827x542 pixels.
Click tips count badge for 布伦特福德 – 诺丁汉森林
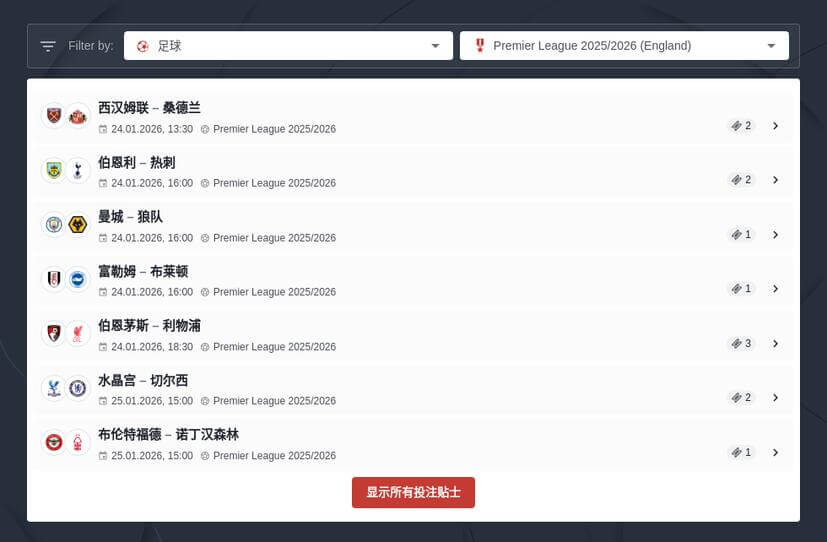(741, 452)
